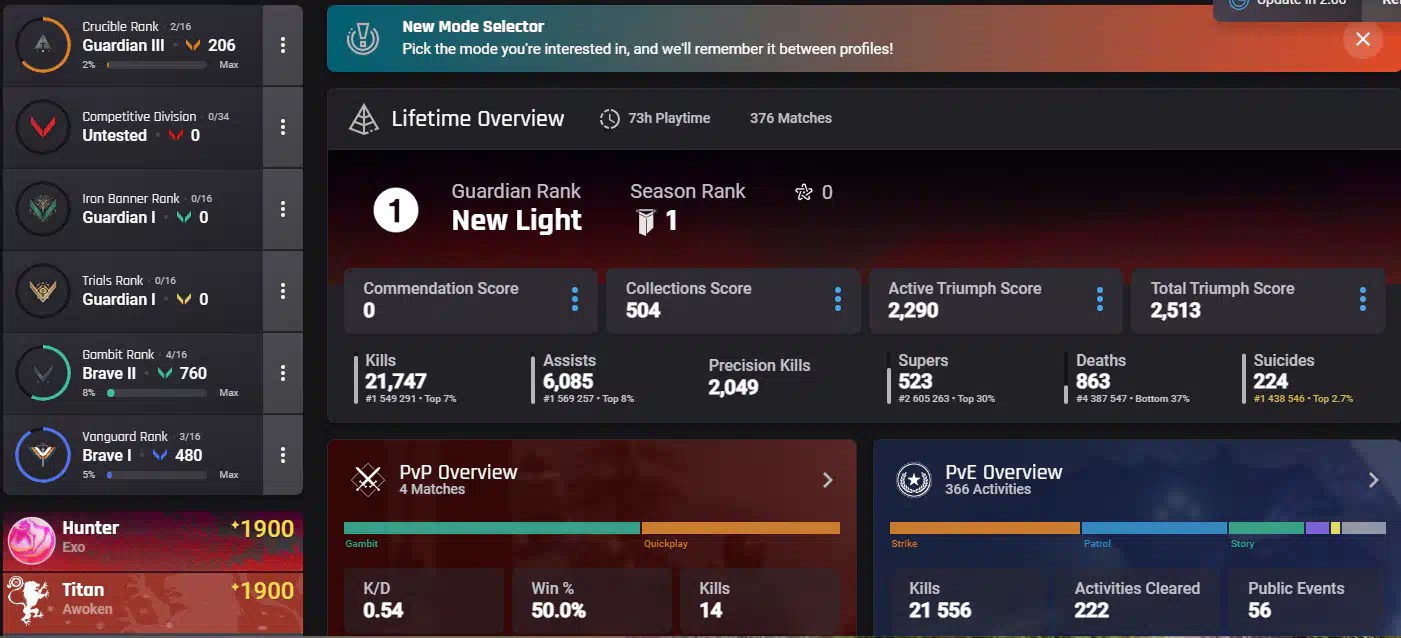Image resolution: width=1401 pixels, height=638 pixels.
Task: Click the PvE Overview star emblem icon
Action: 914,480
